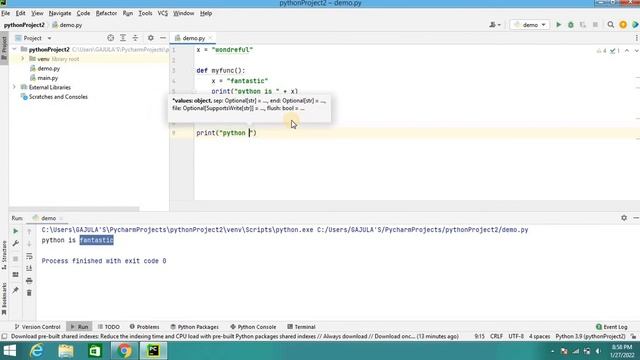
Task: Start debugging with the bug icon
Action: pyautogui.click(x=571, y=25)
